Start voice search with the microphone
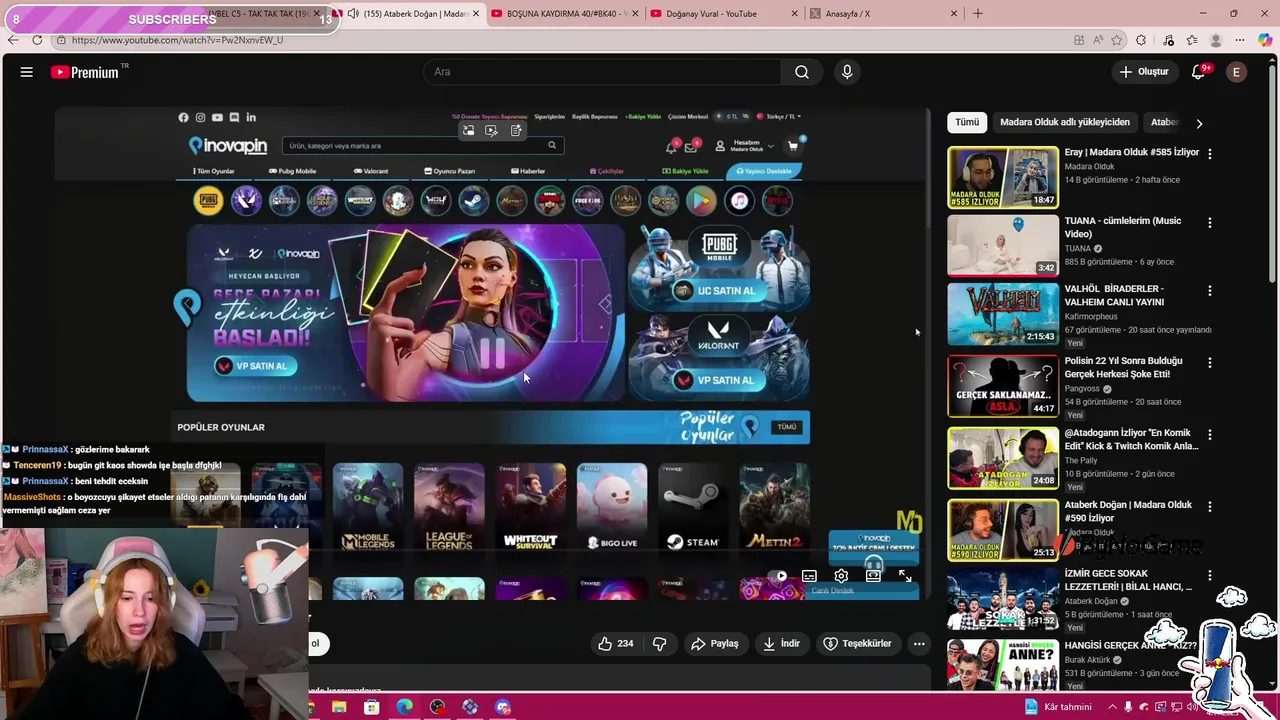The image size is (1280, 720). pyautogui.click(x=847, y=72)
